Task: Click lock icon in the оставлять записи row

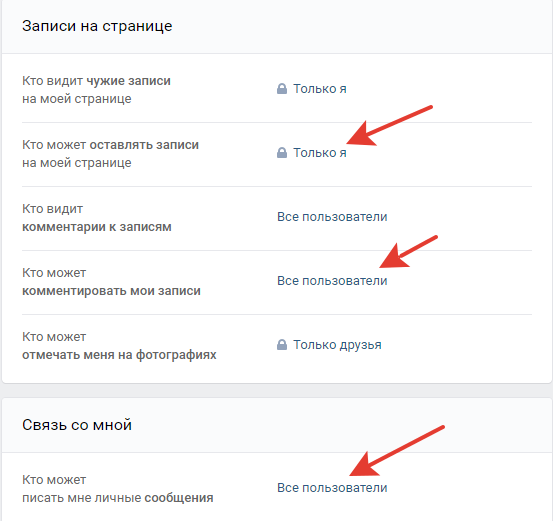Action: [282, 153]
